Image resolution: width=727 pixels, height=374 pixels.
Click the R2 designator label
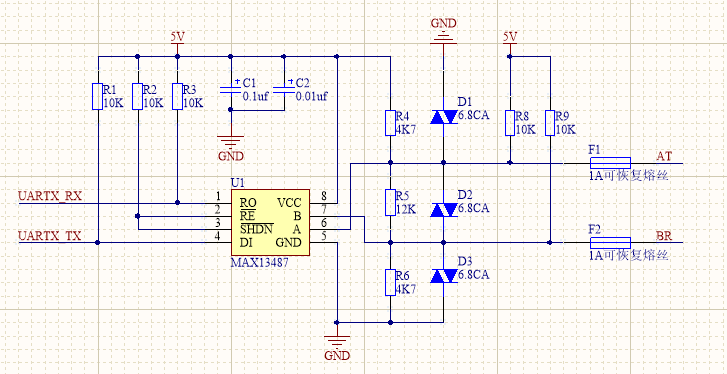click(x=150, y=89)
